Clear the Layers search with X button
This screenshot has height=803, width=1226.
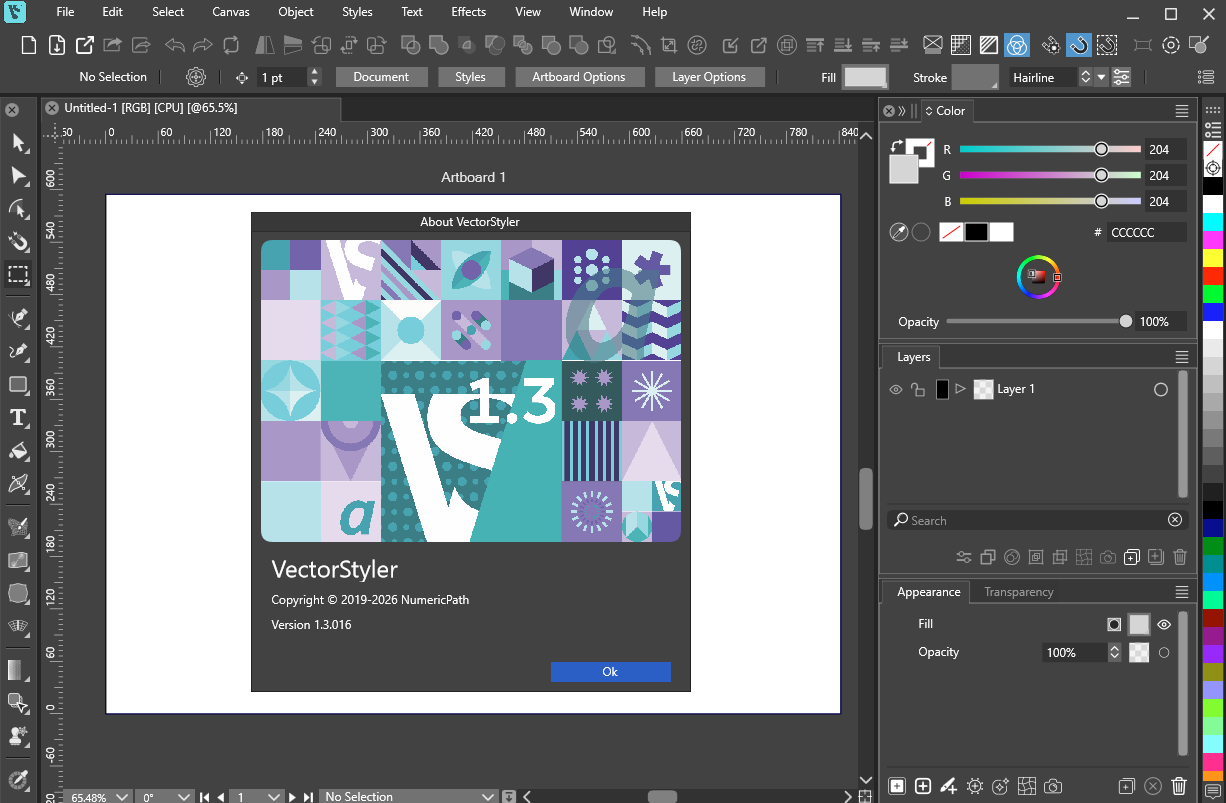1175,520
